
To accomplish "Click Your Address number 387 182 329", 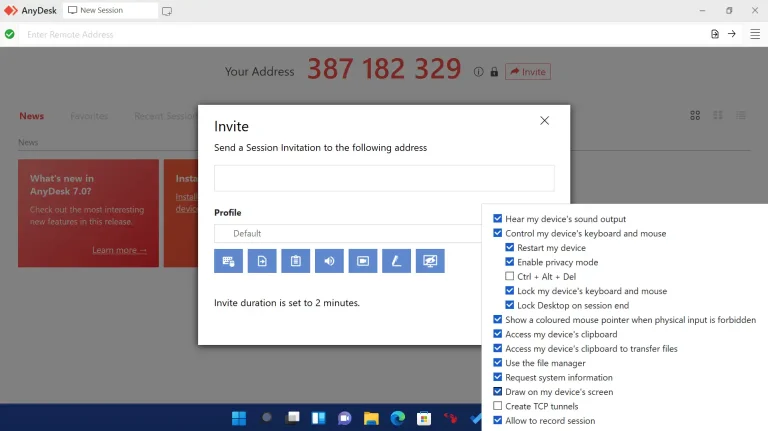I will [x=384, y=69].
